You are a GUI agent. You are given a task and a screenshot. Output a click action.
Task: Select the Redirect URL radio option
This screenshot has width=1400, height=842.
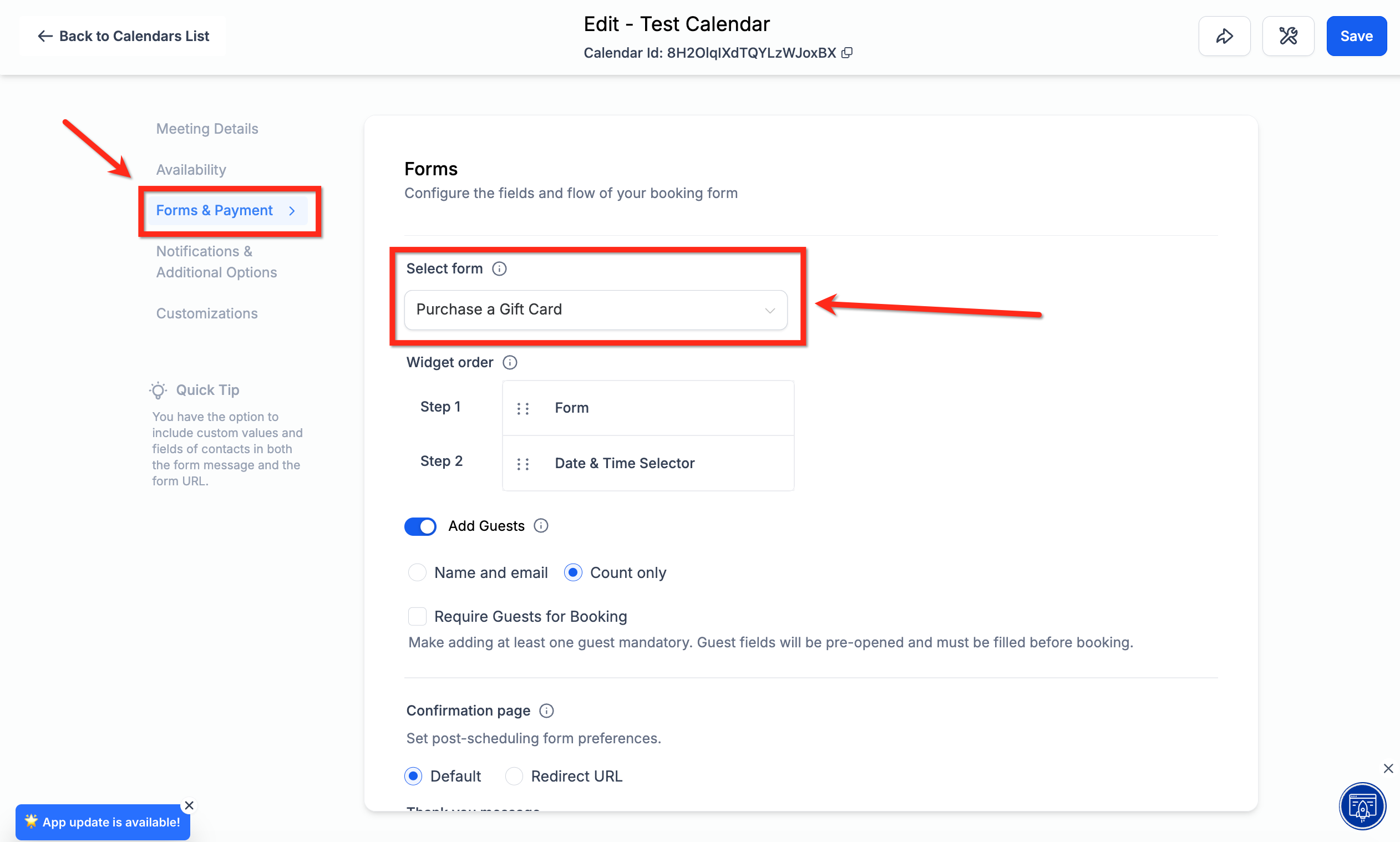pyautogui.click(x=514, y=776)
